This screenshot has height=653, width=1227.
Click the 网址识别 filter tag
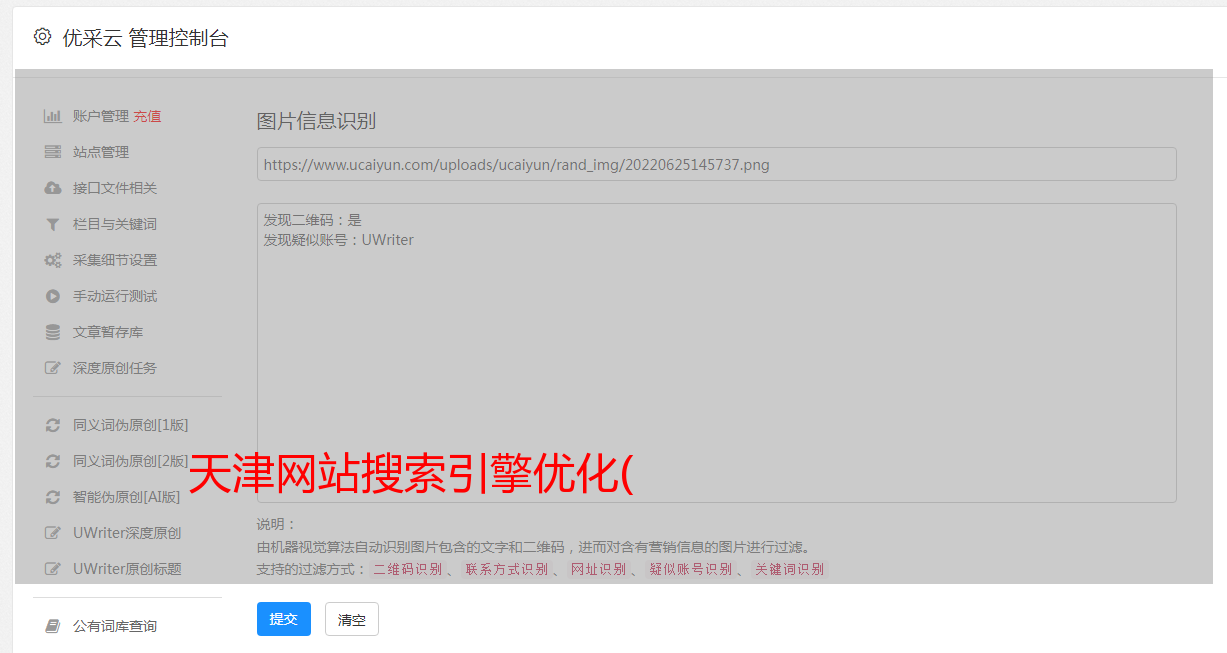tap(599, 569)
